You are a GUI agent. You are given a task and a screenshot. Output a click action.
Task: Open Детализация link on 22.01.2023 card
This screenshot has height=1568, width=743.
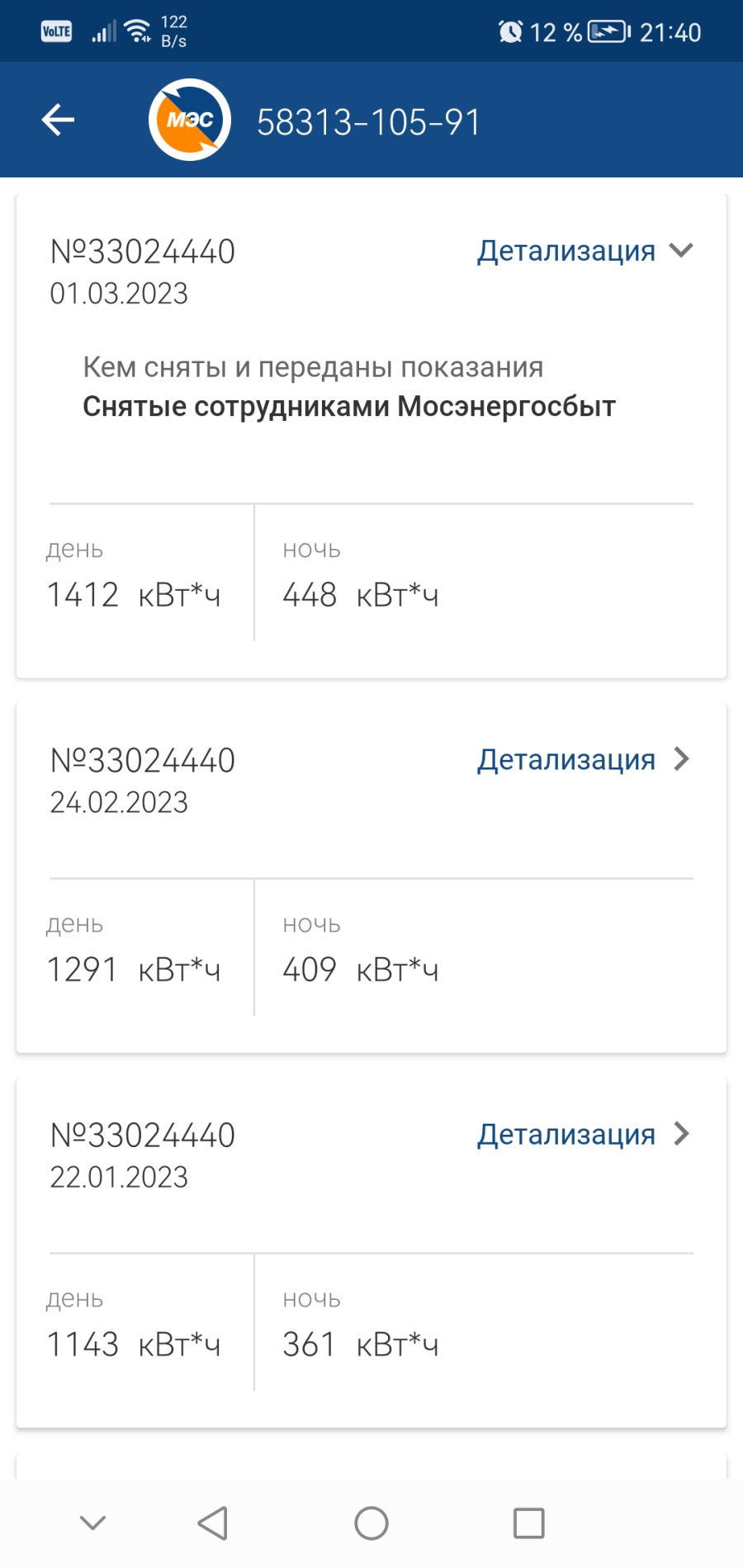coord(566,1134)
